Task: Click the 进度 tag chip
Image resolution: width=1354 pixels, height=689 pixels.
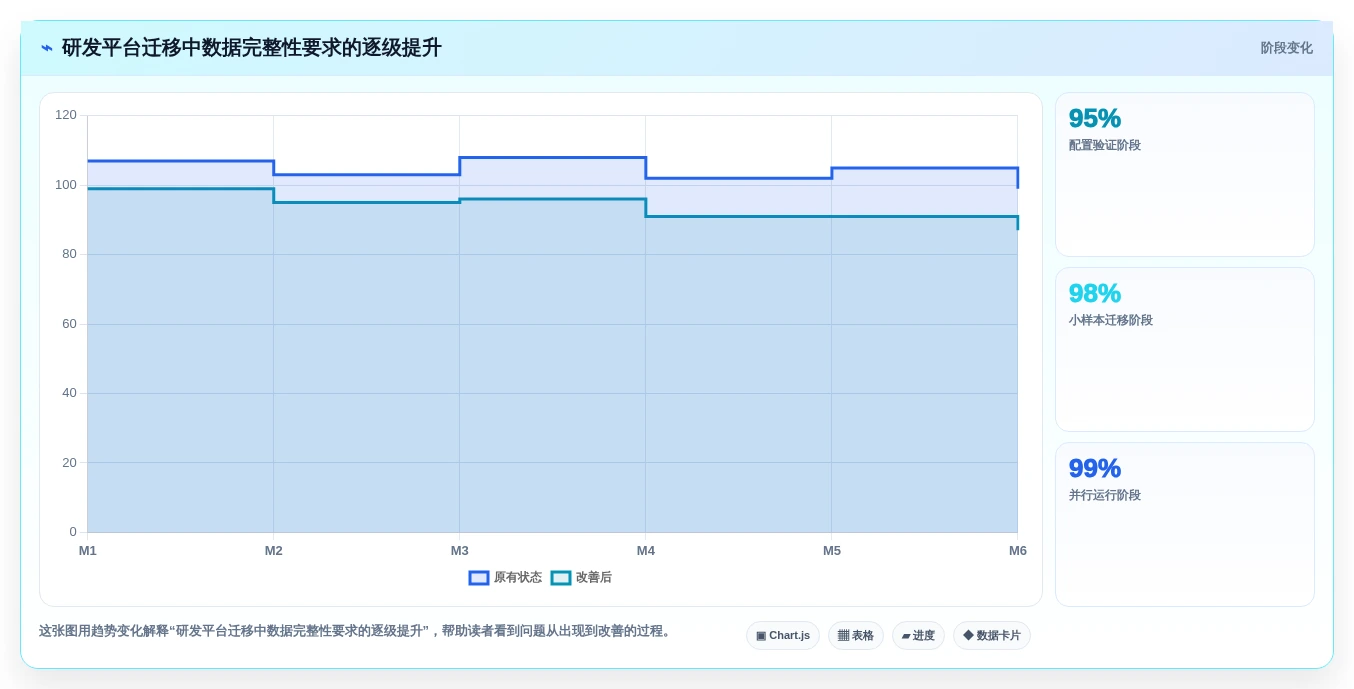Action: coord(918,636)
